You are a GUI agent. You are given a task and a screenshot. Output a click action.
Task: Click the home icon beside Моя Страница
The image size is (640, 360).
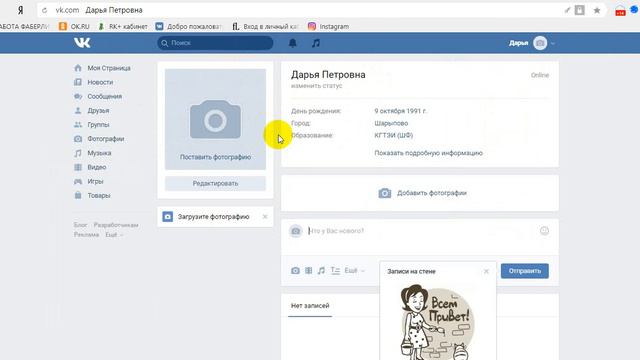pyautogui.click(x=78, y=68)
